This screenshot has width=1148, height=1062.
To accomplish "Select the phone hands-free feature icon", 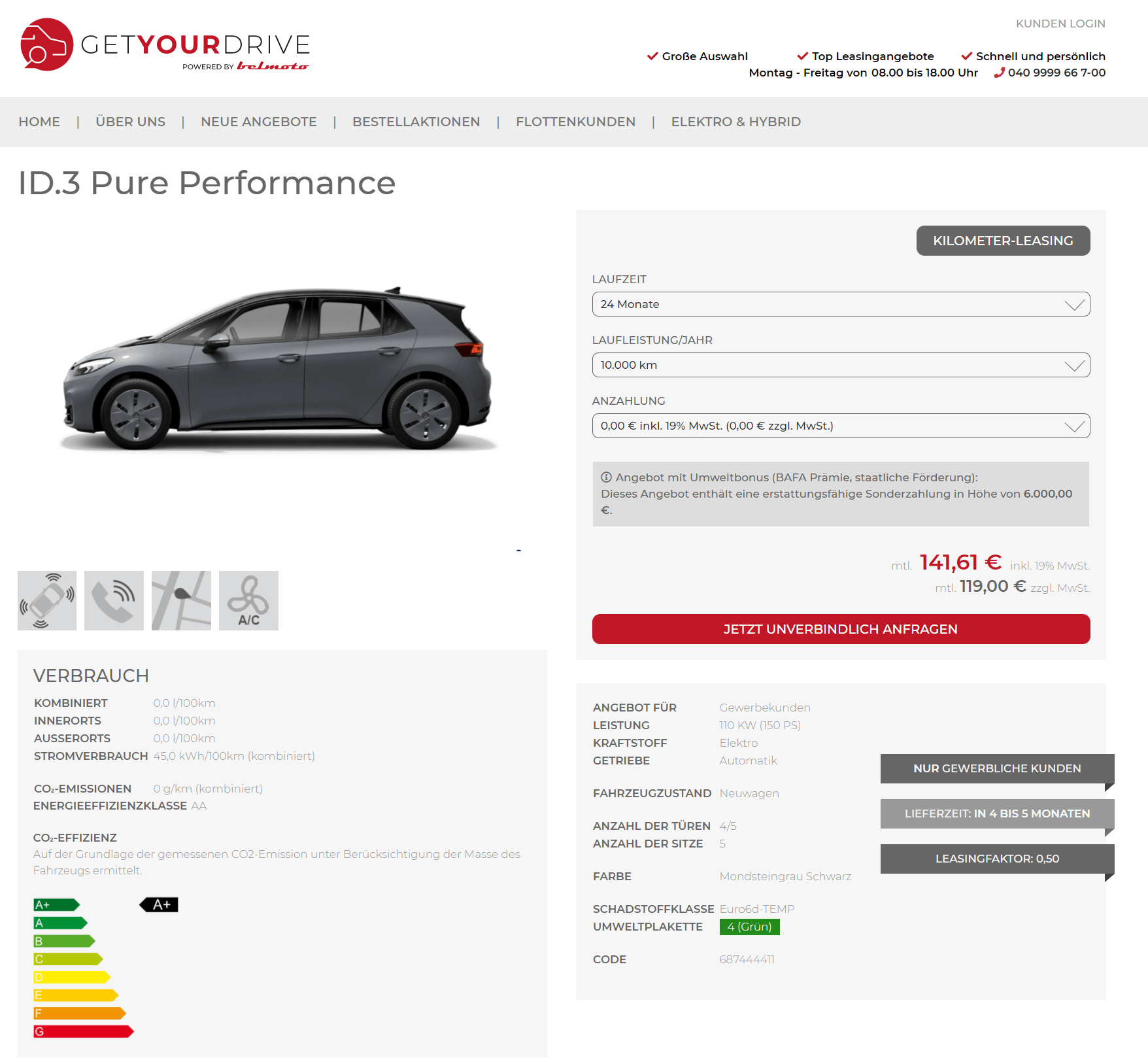I will 114,600.
